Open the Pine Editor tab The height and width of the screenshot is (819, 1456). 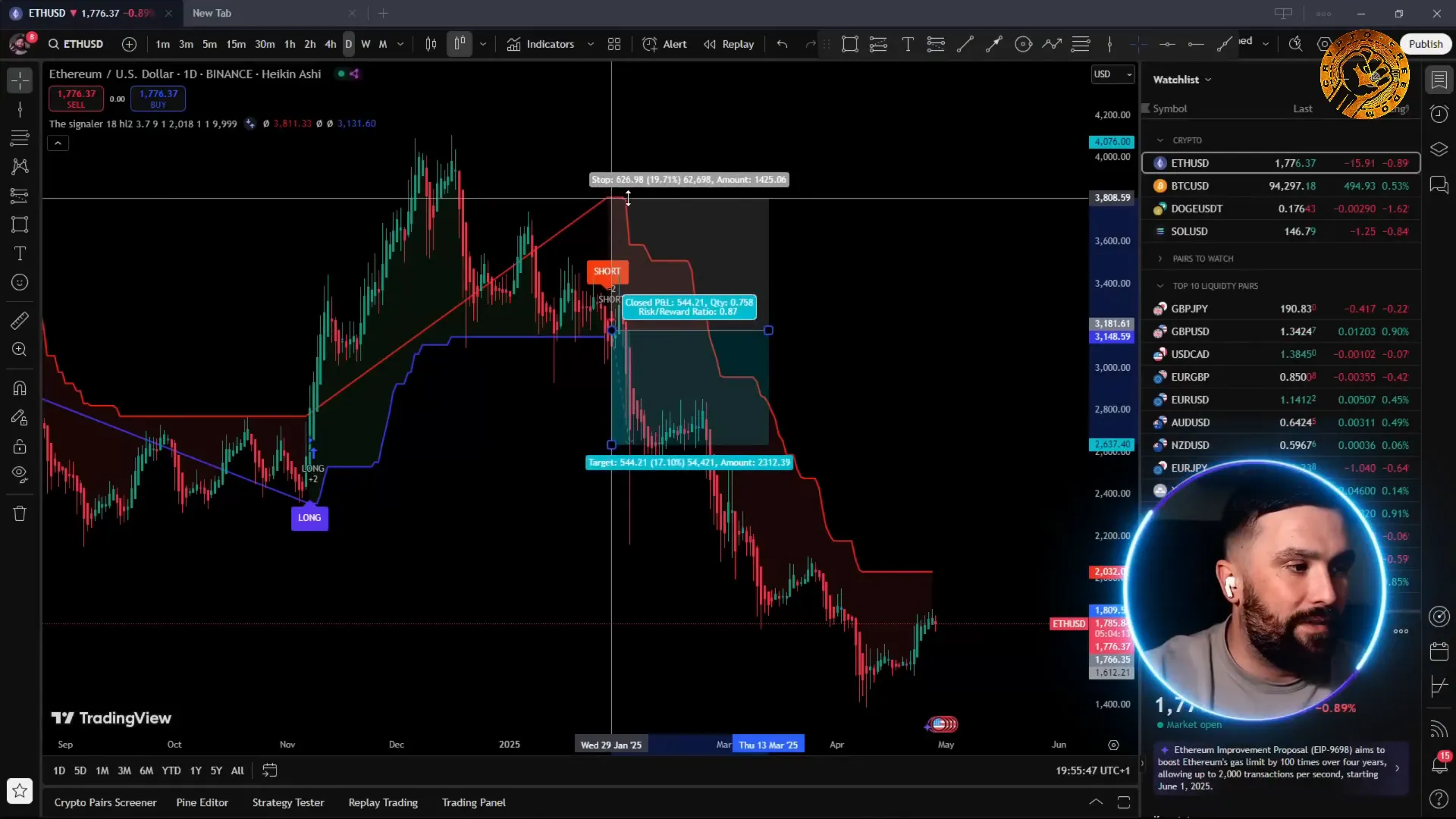[x=202, y=802]
